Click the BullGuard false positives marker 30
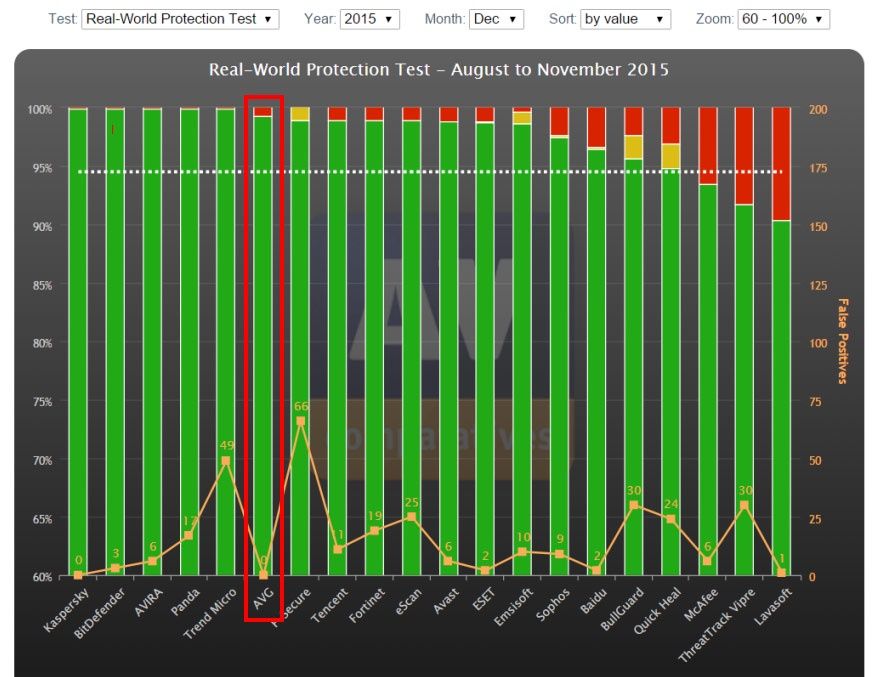 point(634,505)
